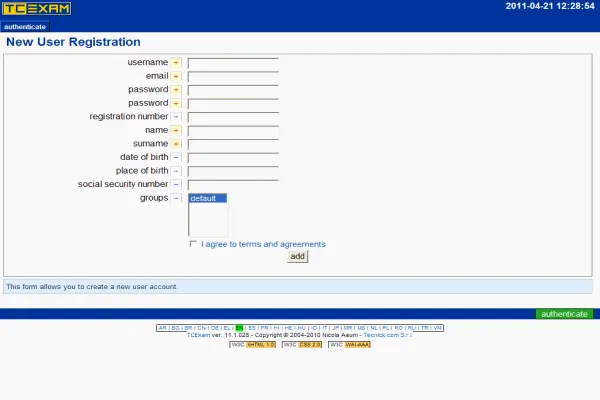This screenshot has height=400, width=600.
Task: Switch language to EN in footer
Action: (240, 328)
